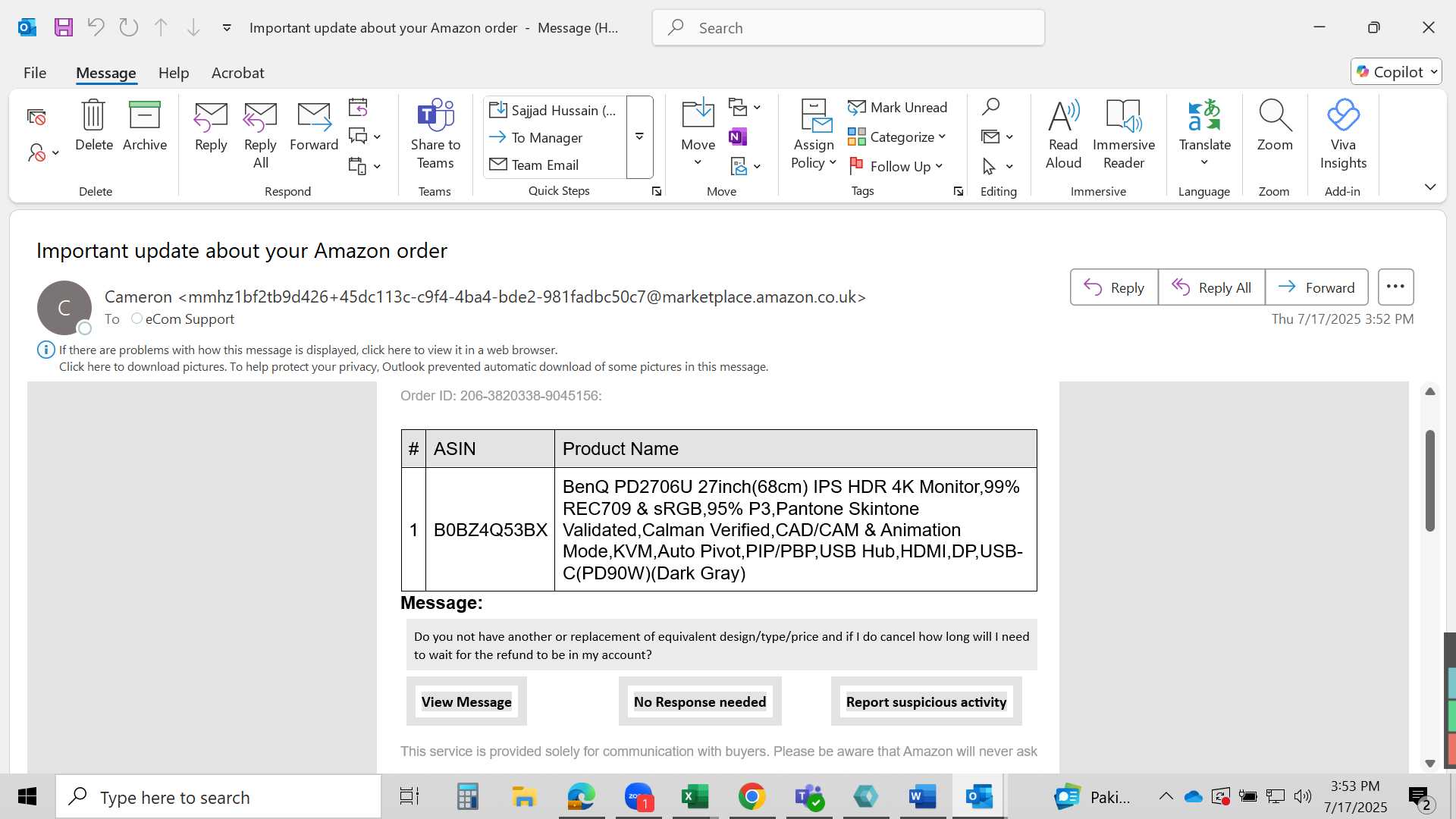1456x819 pixels.
Task: Go to next item down arrow
Action: click(193, 27)
